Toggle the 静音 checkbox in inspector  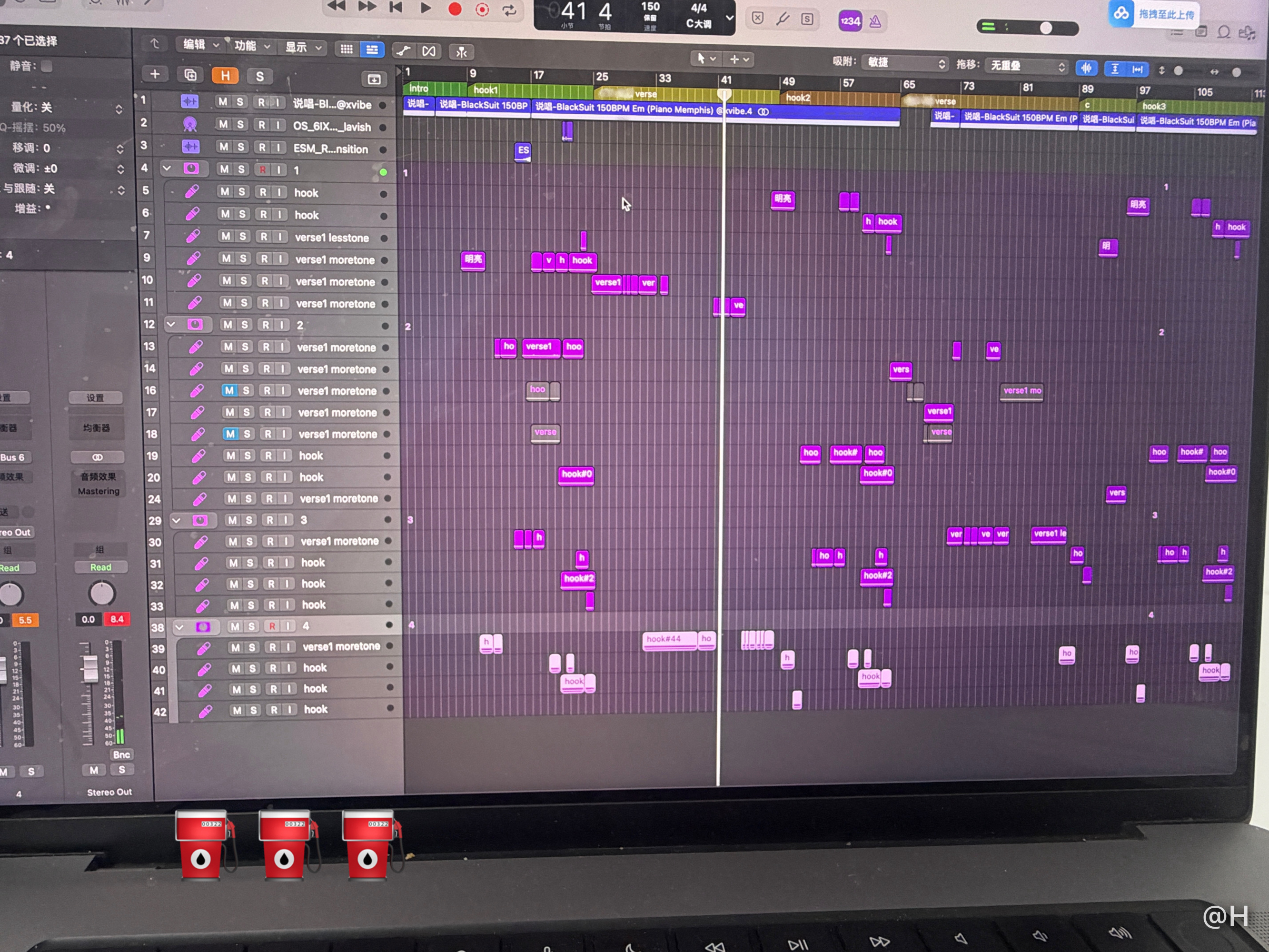(x=47, y=66)
